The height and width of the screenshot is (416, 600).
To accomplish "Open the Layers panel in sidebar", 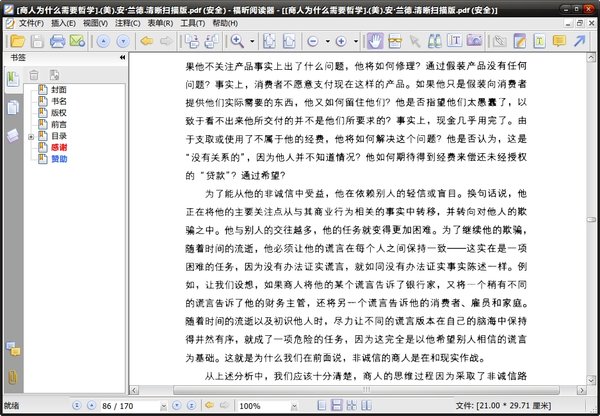I will pos(12,135).
